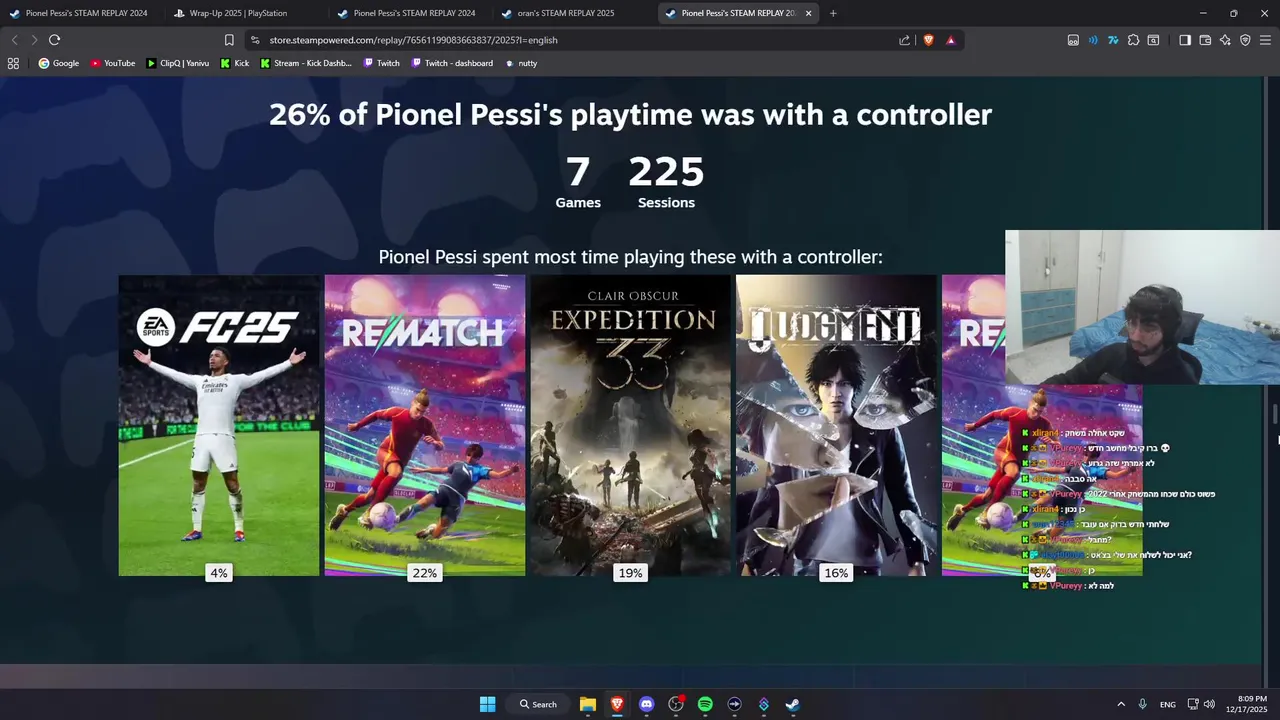Open the Kick bookmark
This screenshot has width=1280, height=720.
coord(235,63)
